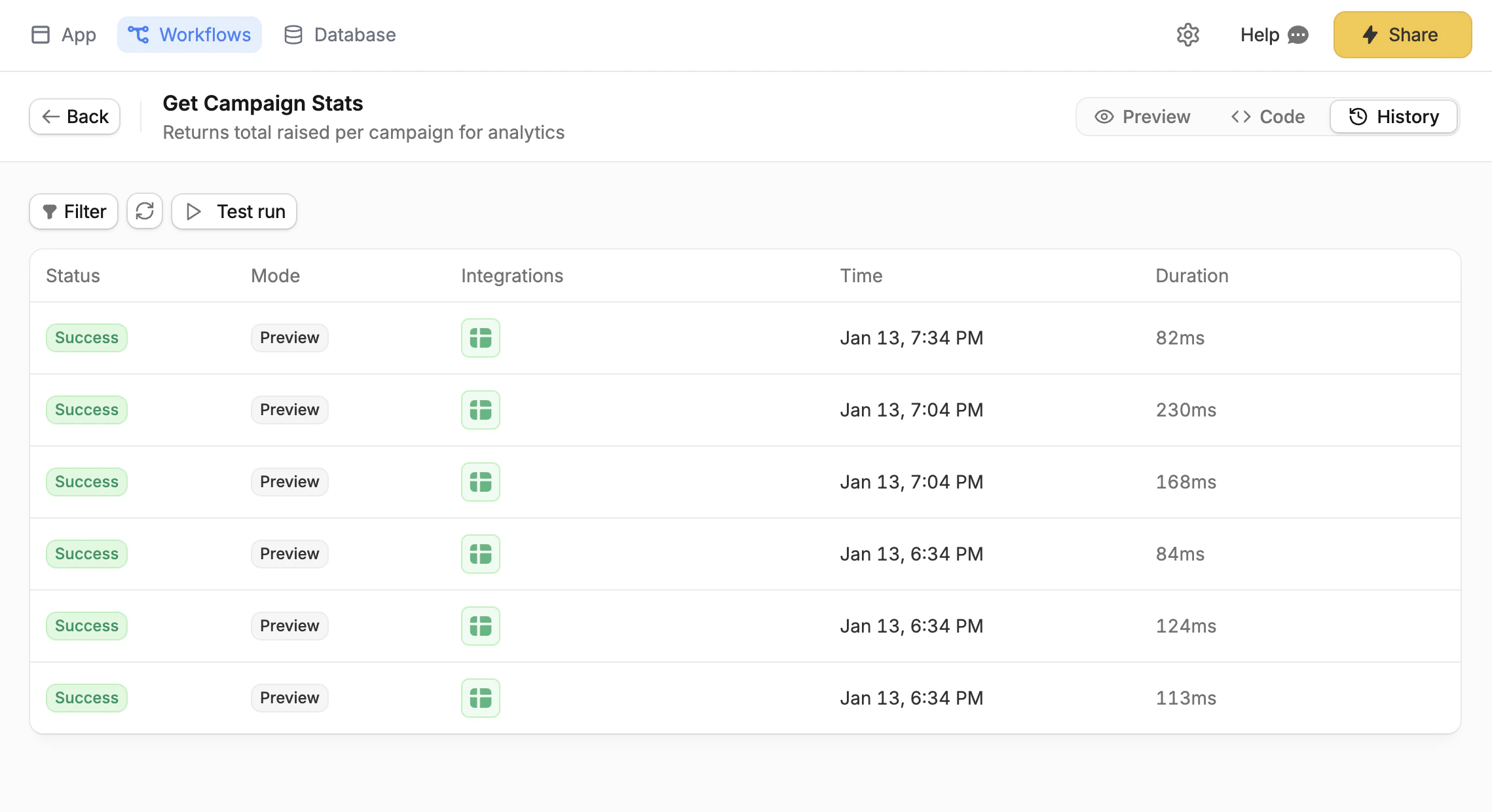Open the Help chat bubble icon

click(x=1299, y=35)
